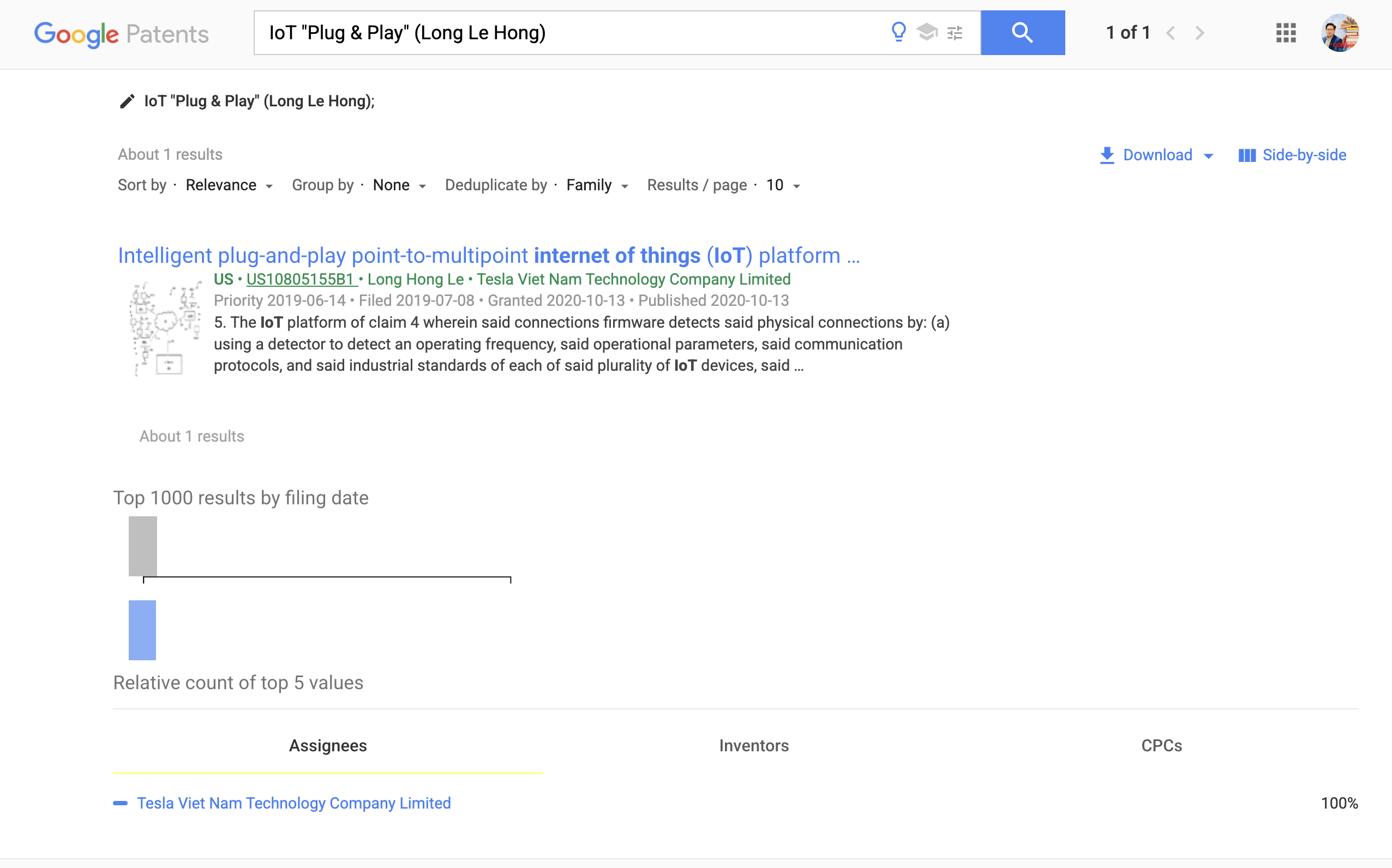Click the lightbulb icon in search bar
Image resolution: width=1392 pixels, height=868 pixels.
898,32
